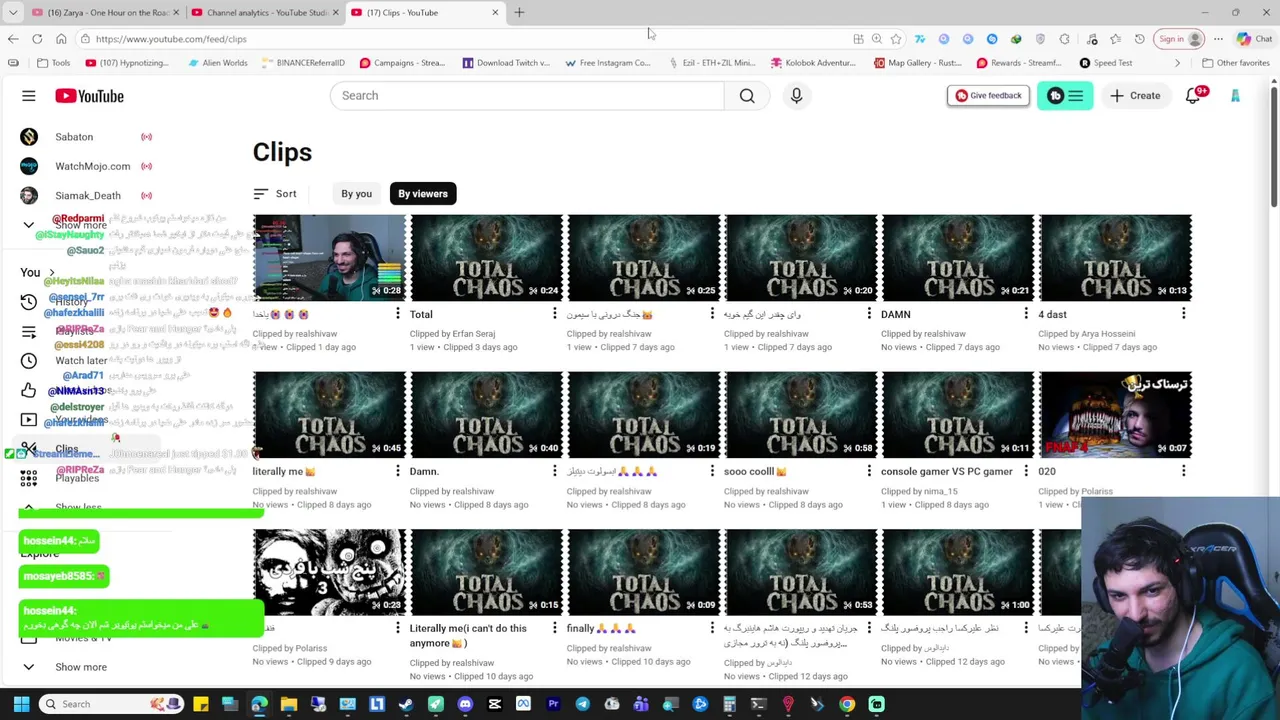Open options for the Damn. clip

click(x=555, y=471)
